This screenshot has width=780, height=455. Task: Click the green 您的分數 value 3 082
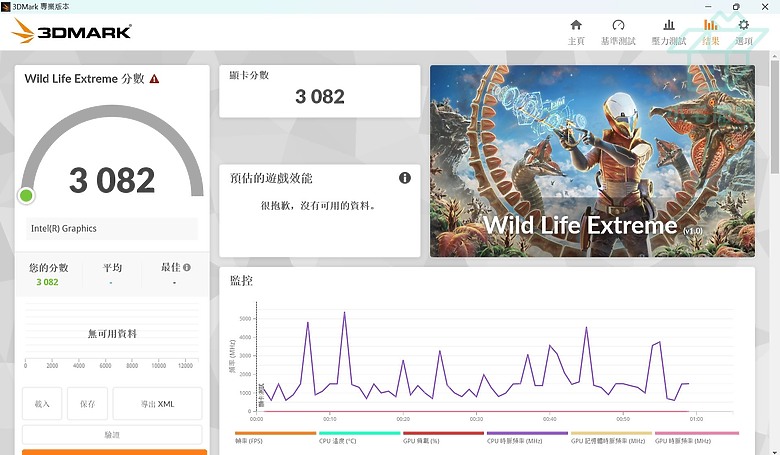click(x=47, y=282)
